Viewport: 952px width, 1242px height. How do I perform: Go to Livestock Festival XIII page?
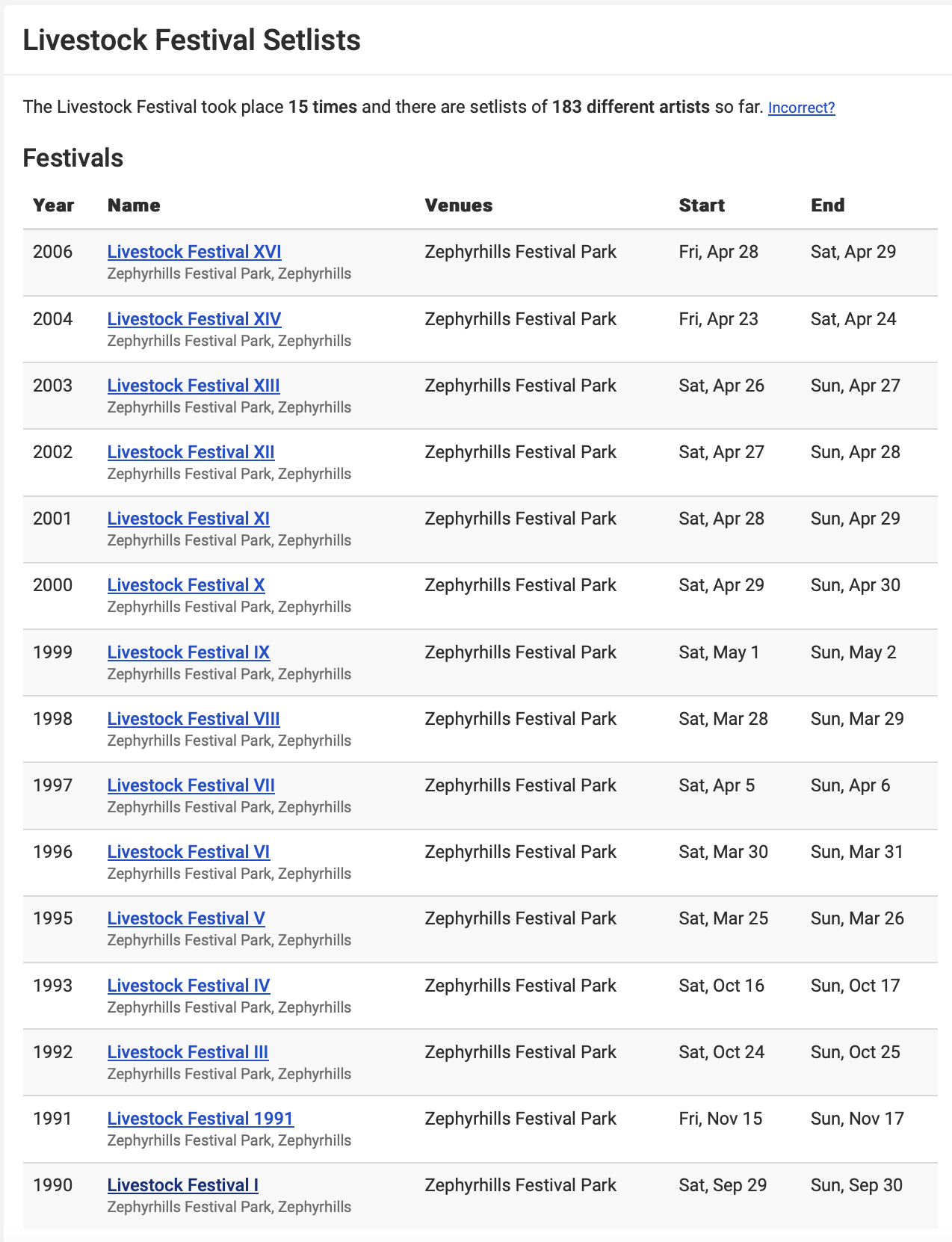(194, 386)
